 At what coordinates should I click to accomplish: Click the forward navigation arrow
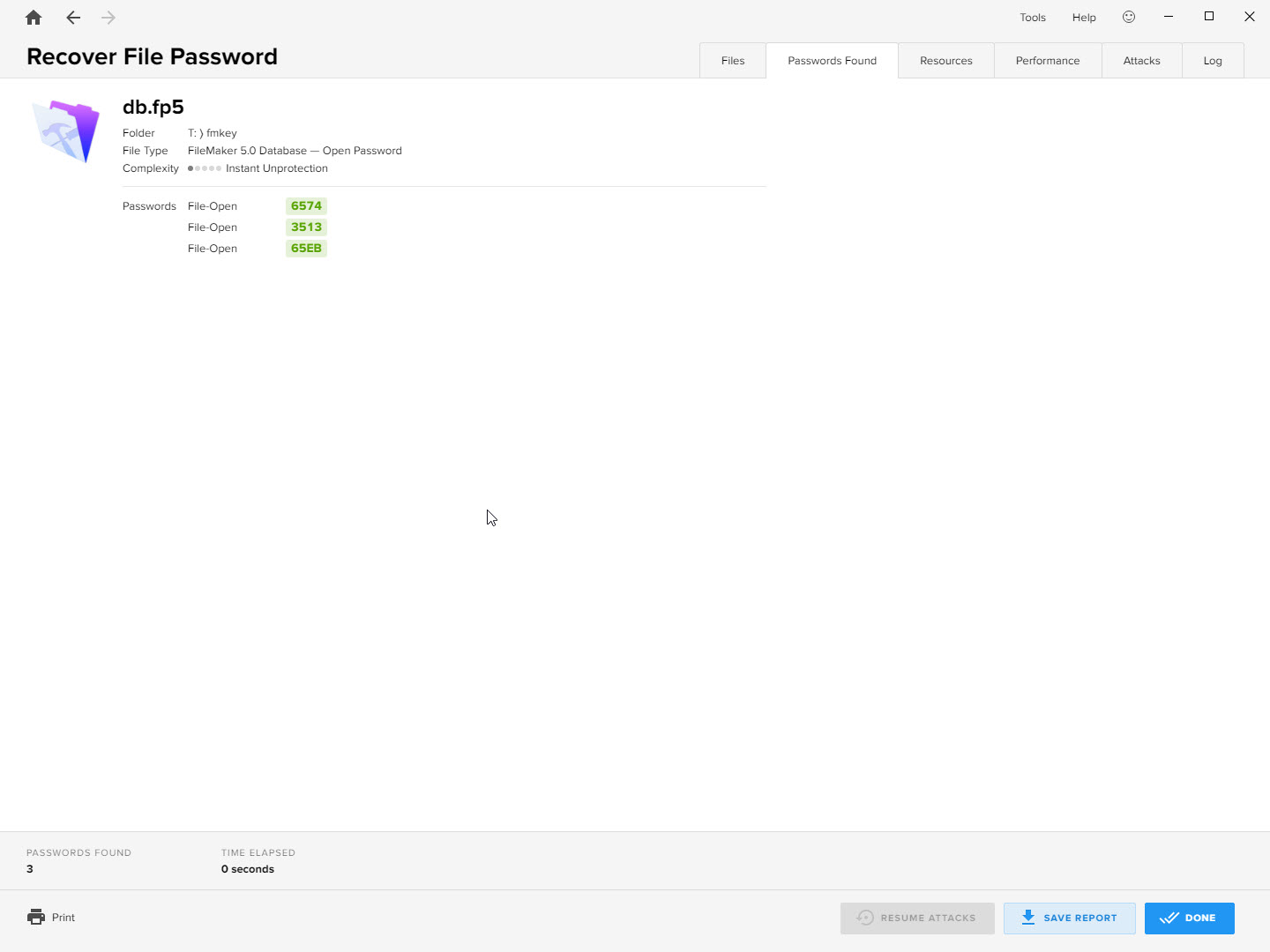(108, 17)
